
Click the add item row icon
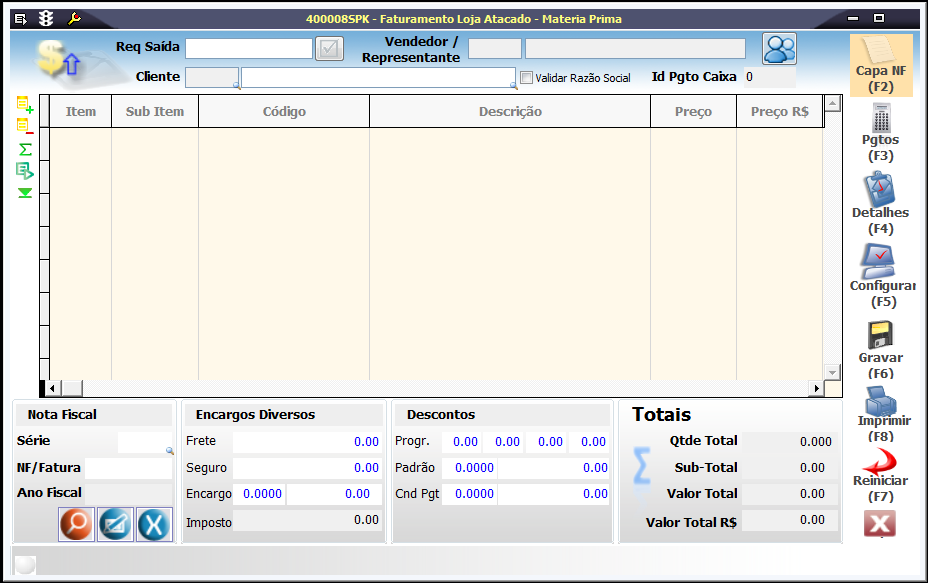[25, 104]
